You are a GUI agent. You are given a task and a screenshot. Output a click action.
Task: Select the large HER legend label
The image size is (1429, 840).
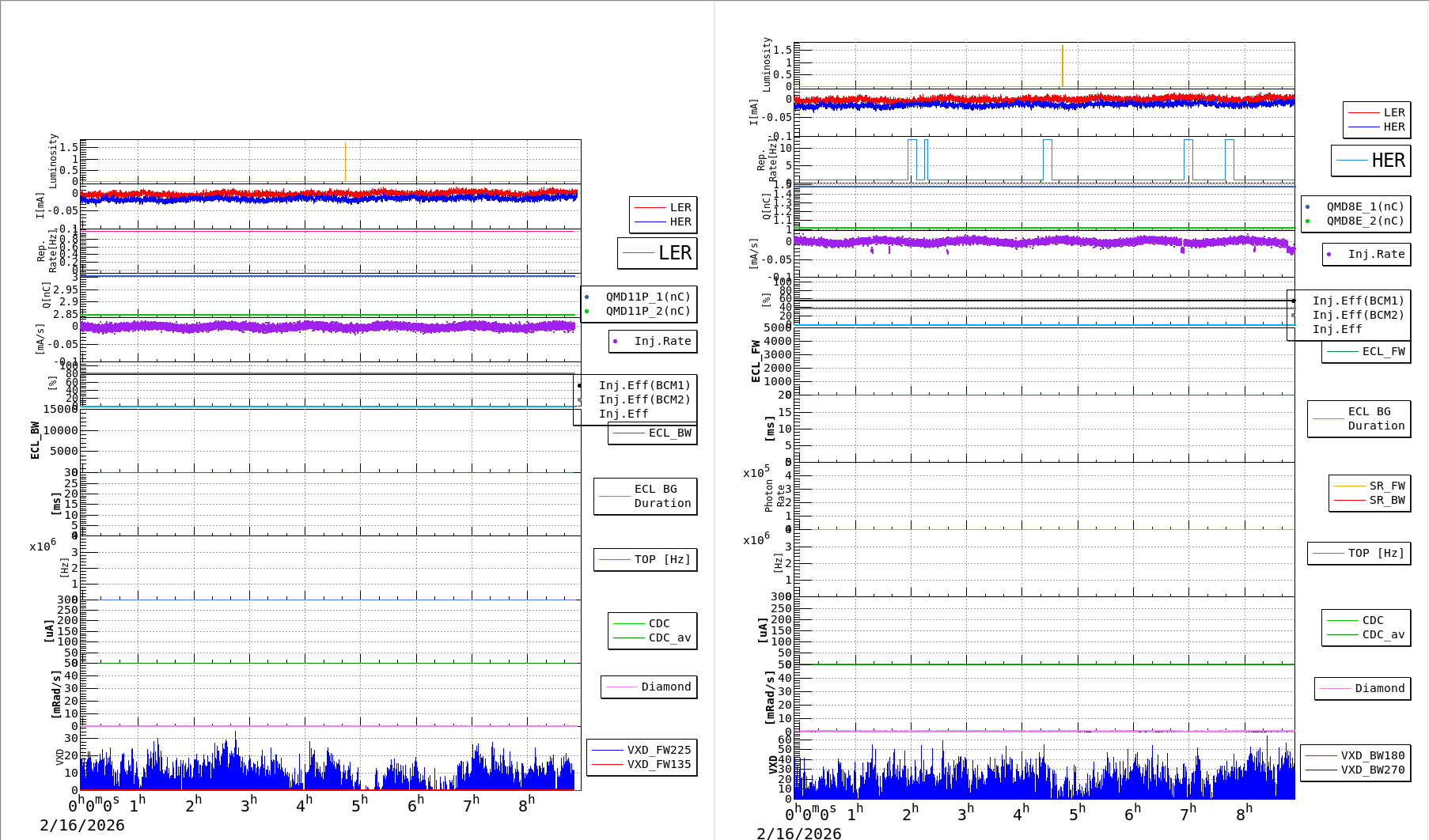[1371, 161]
